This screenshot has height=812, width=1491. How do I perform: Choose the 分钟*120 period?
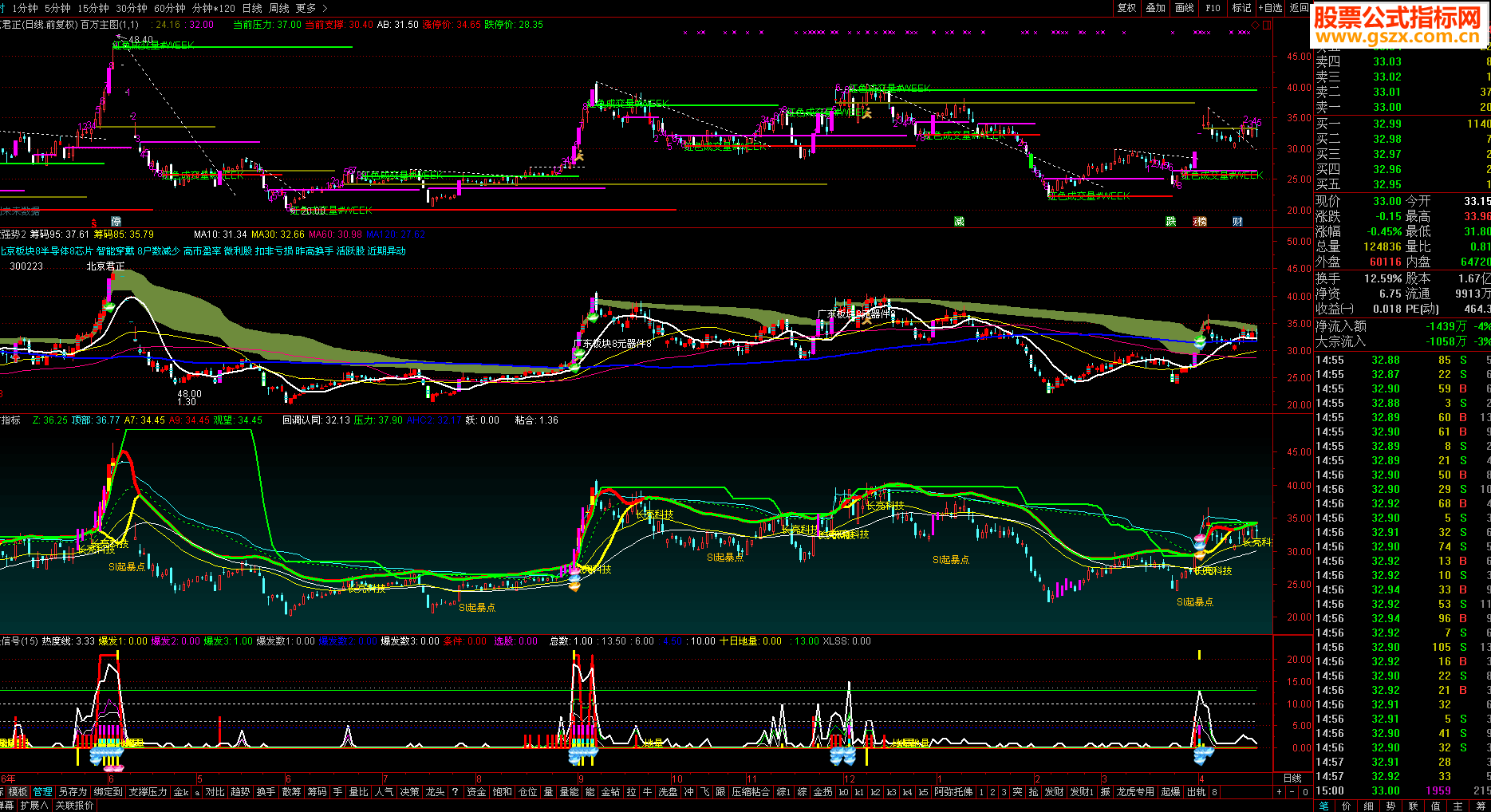214,8
